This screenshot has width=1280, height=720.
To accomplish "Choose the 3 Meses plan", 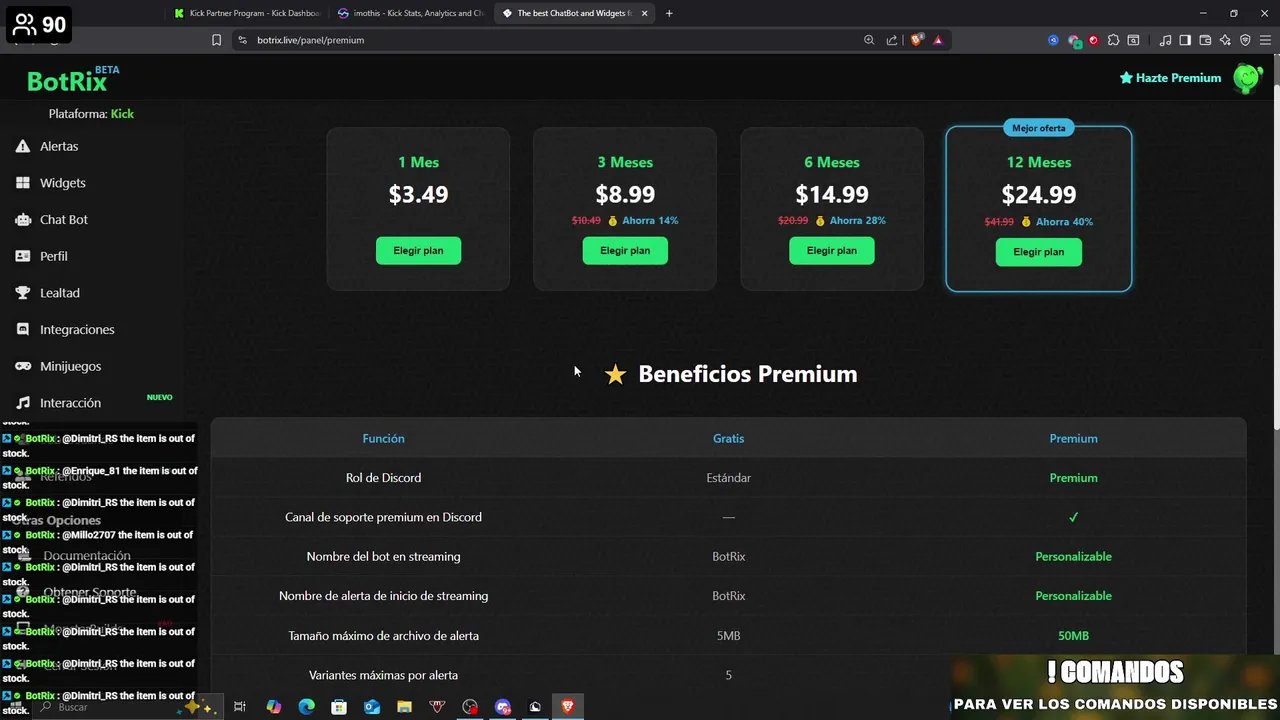I will click(x=625, y=251).
